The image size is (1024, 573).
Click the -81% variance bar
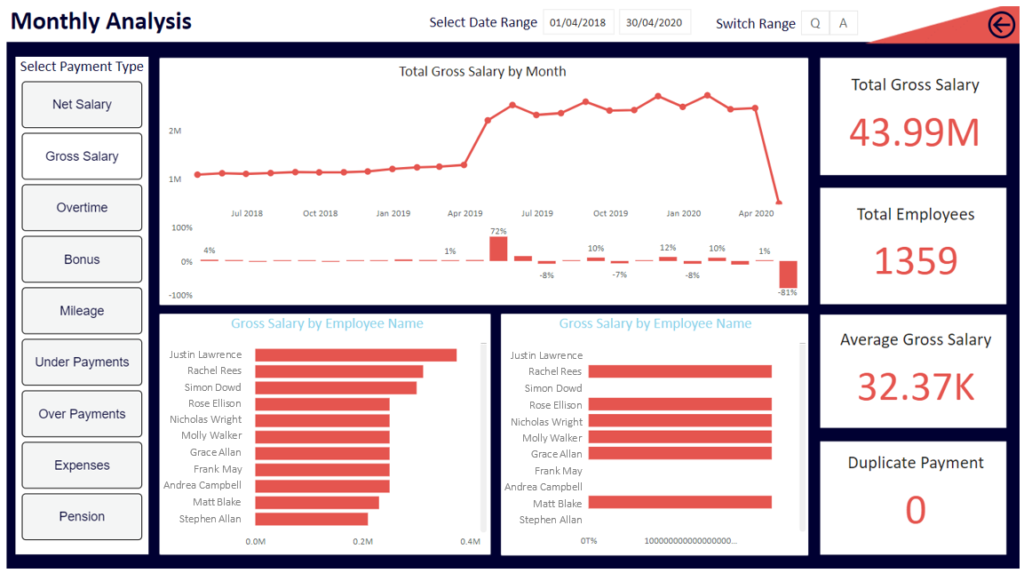coord(788,274)
